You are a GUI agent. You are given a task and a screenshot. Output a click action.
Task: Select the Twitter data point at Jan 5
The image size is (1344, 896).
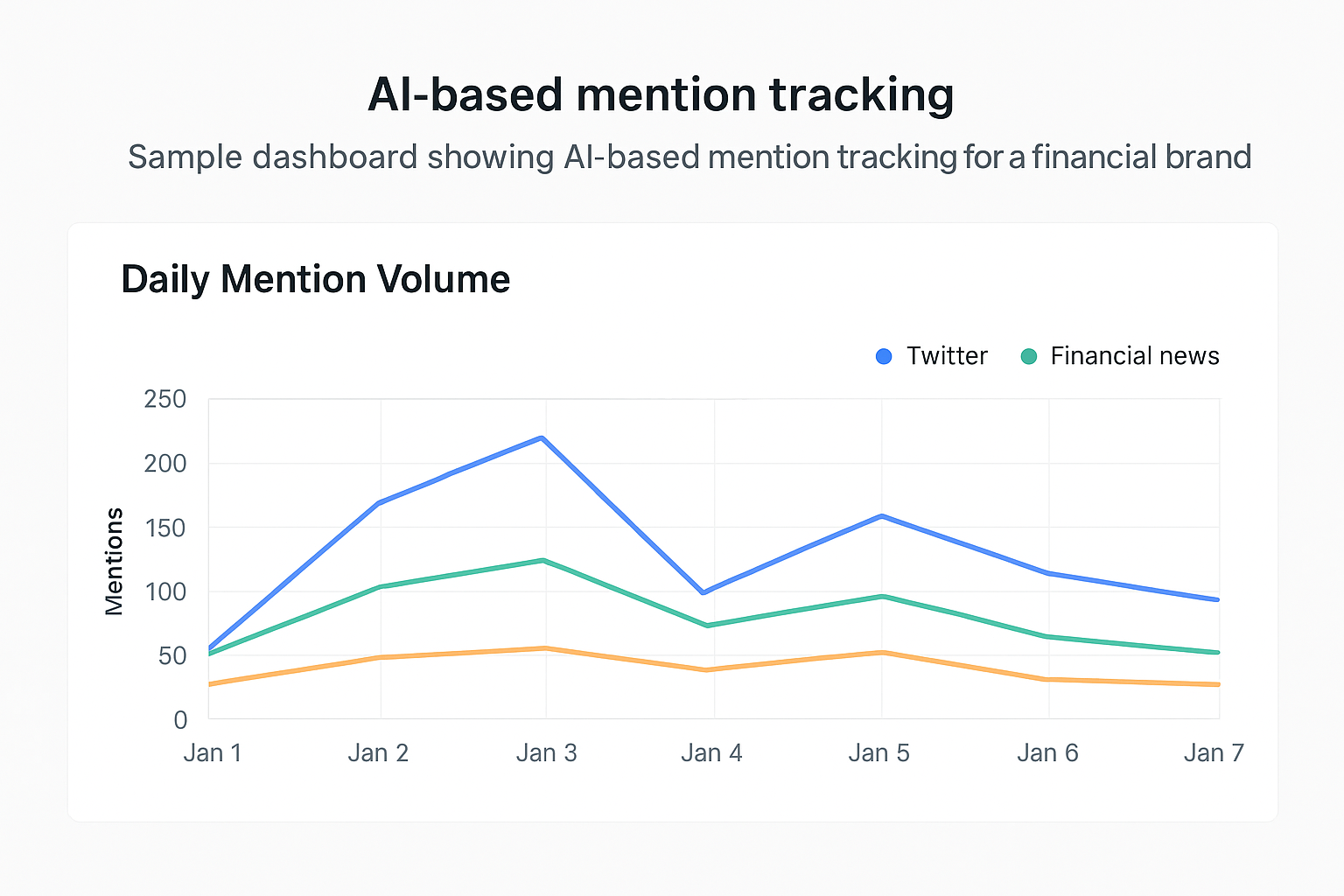pos(882,516)
